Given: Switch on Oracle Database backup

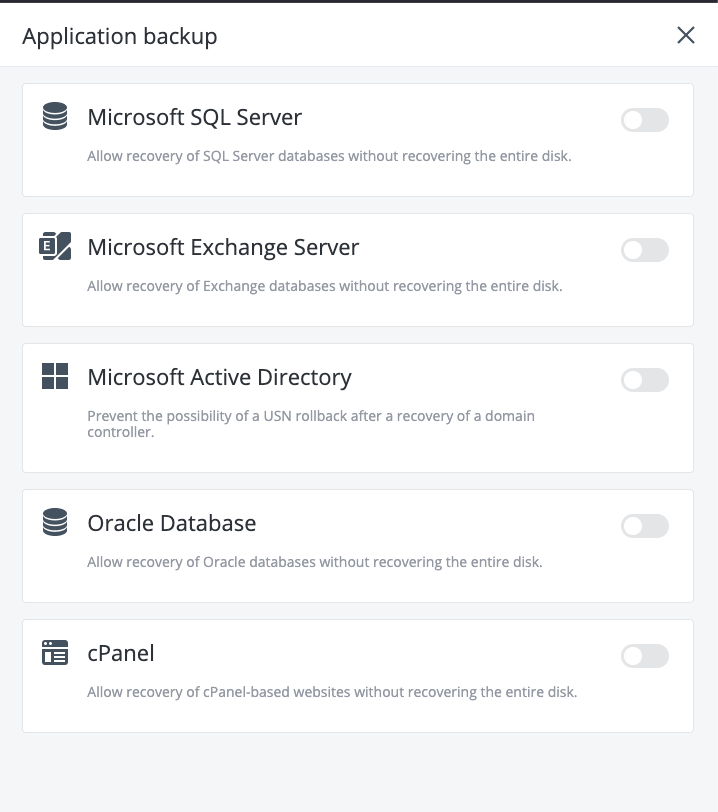Looking at the screenshot, I should 645,525.
